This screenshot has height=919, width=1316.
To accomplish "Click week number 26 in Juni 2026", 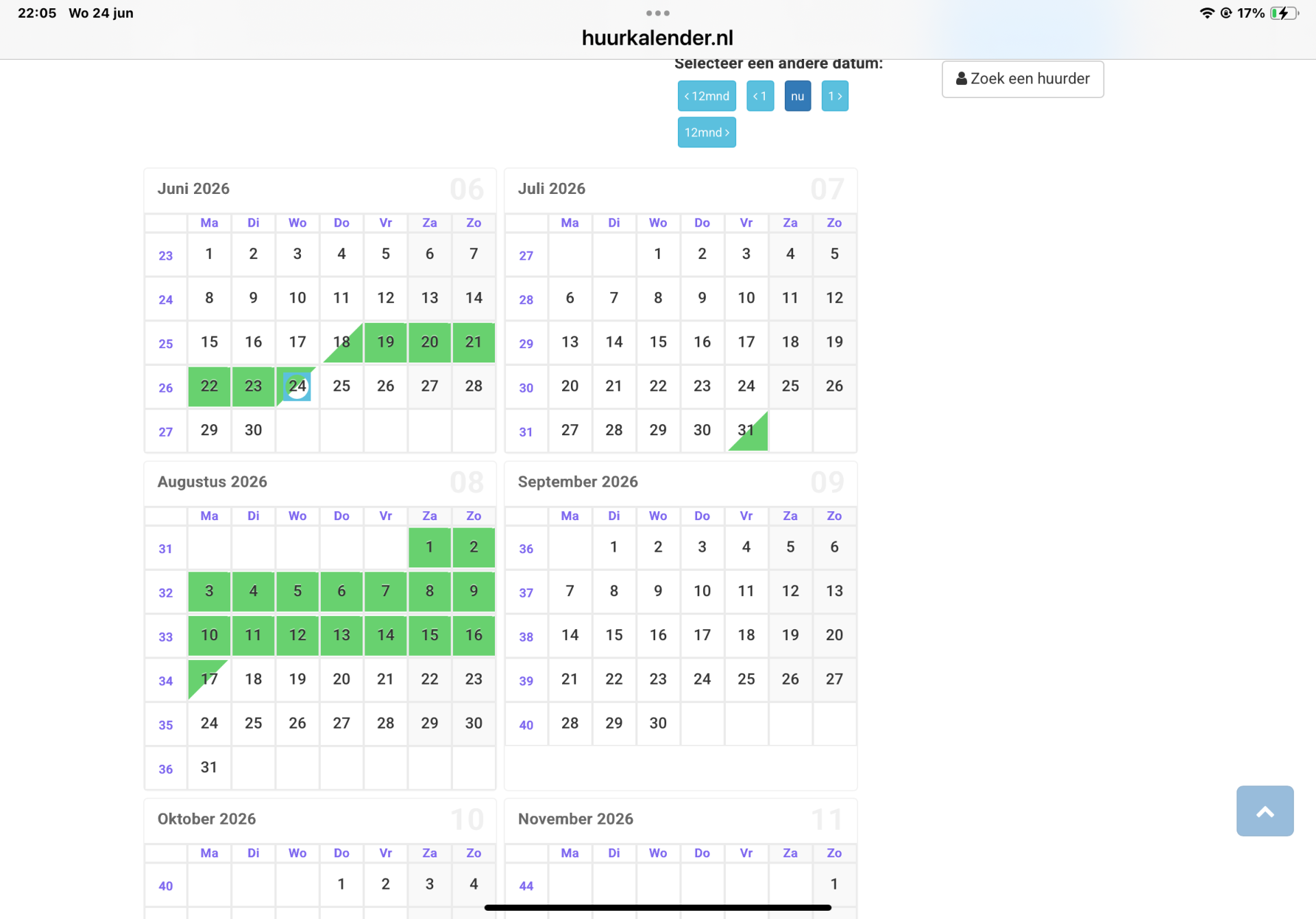I will coord(166,388).
